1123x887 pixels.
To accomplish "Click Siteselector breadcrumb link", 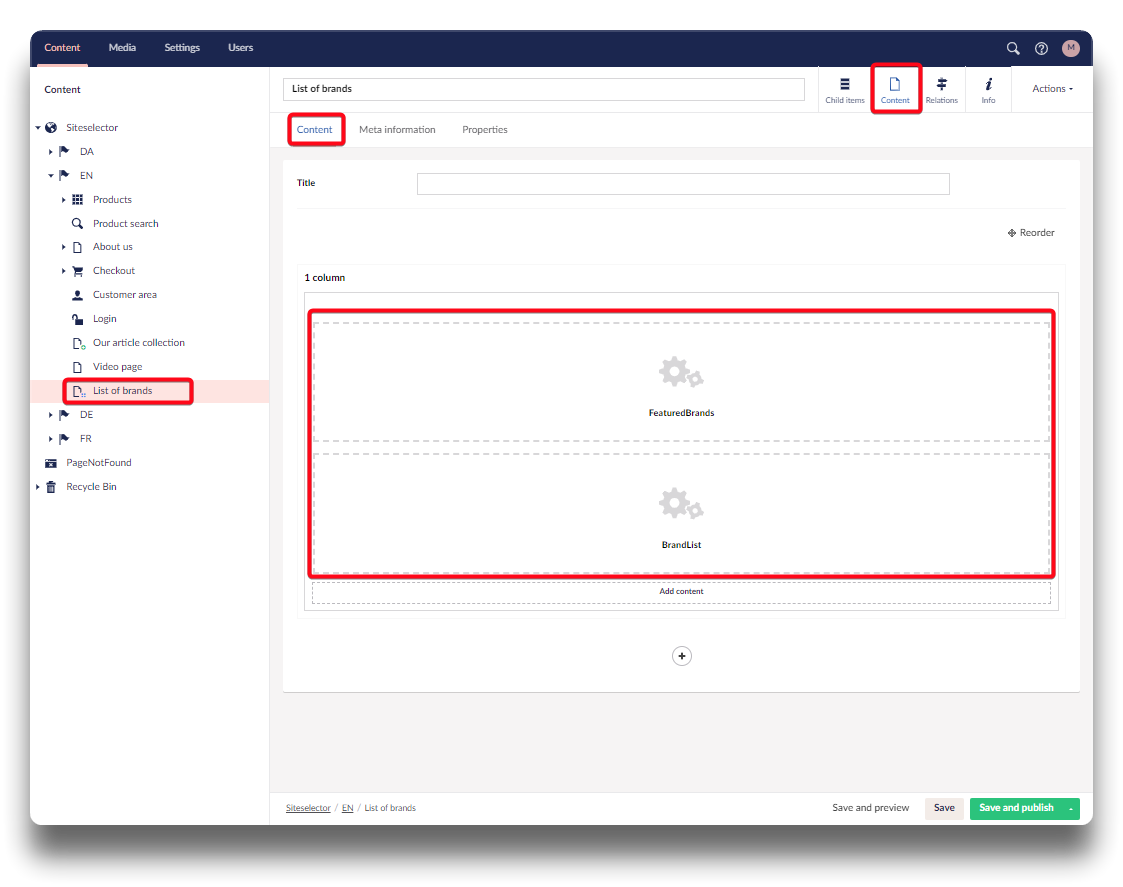I will point(308,808).
